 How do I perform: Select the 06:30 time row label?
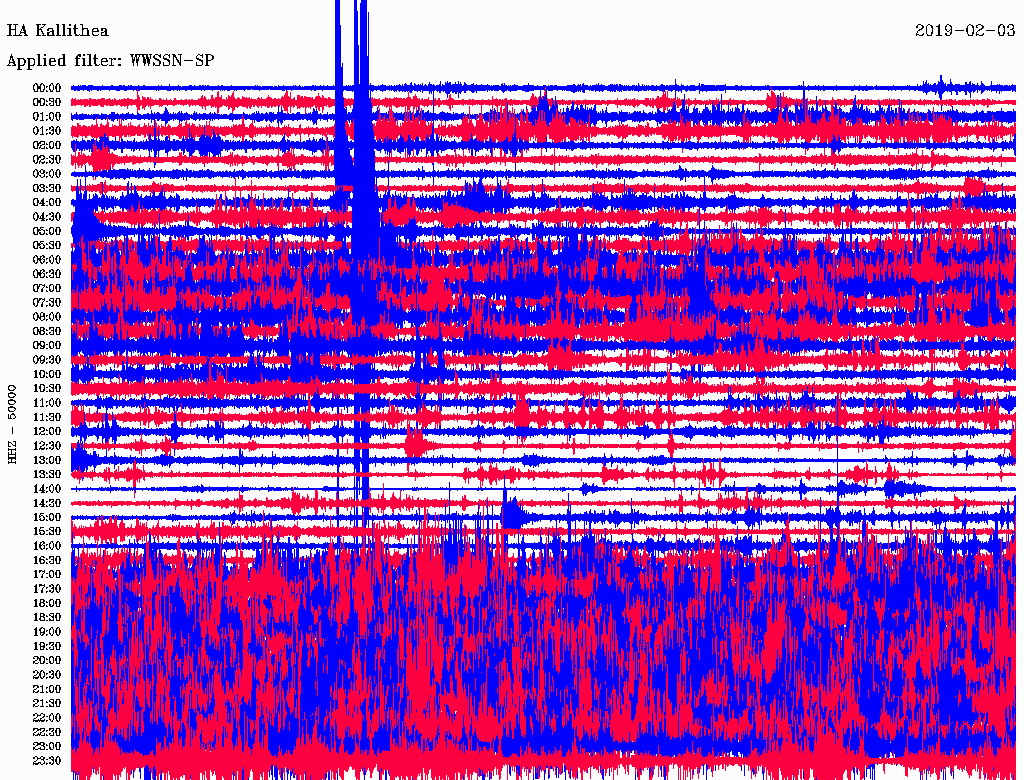click(x=47, y=274)
